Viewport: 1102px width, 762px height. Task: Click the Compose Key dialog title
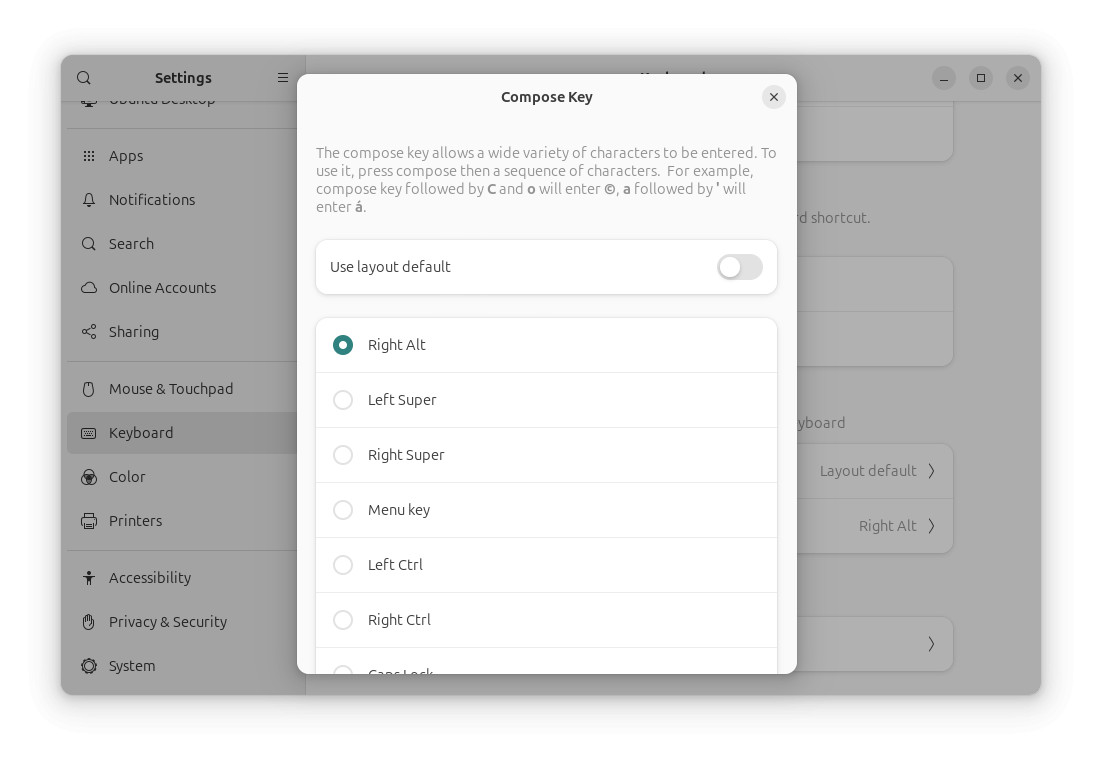tap(547, 97)
